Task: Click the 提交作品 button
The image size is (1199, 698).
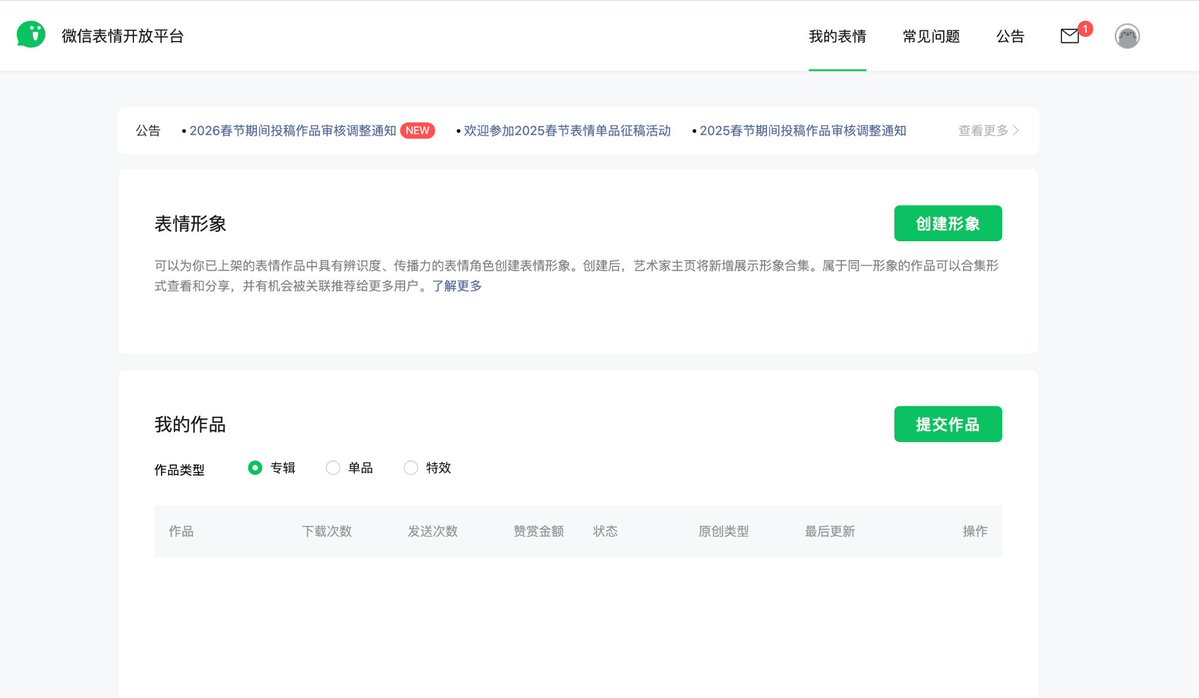Action: point(947,424)
